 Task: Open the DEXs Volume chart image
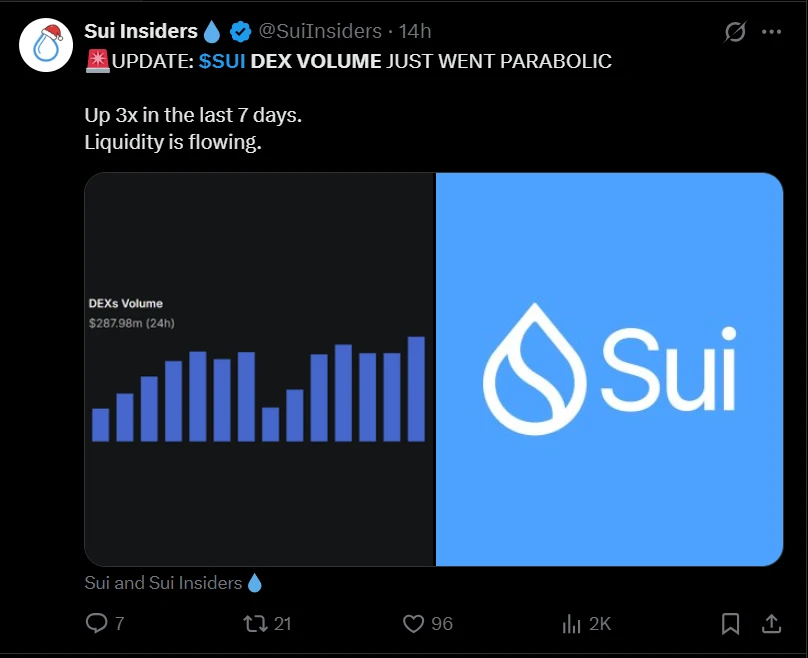pyautogui.click(x=258, y=368)
